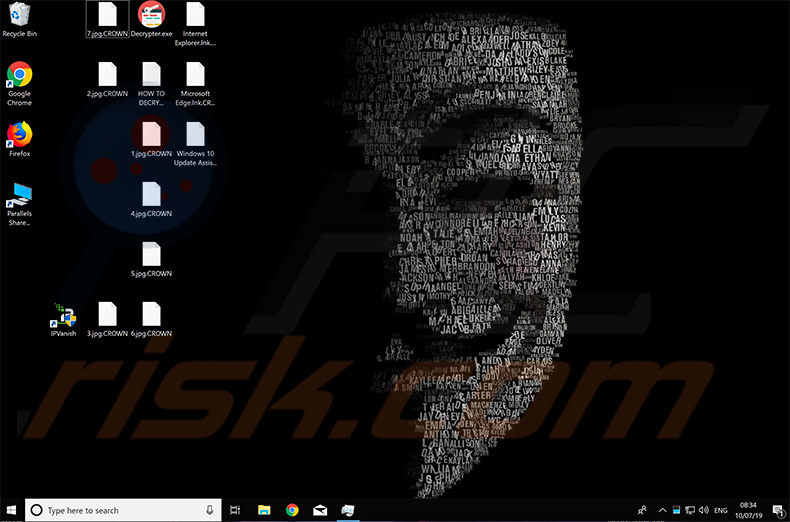
Task: Launch Decrypter.exe desktop icon
Action: click(151, 20)
